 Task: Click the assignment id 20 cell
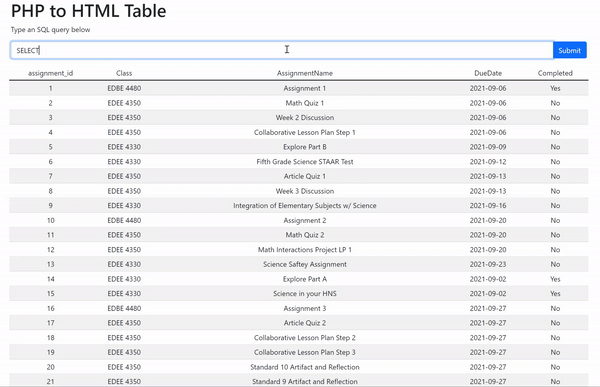pos(51,367)
